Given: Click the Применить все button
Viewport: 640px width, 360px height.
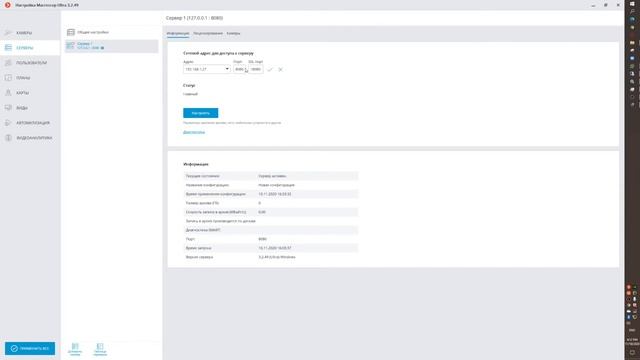Looking at the screenshot, I should pyautogui.click(x=30, y=349).
